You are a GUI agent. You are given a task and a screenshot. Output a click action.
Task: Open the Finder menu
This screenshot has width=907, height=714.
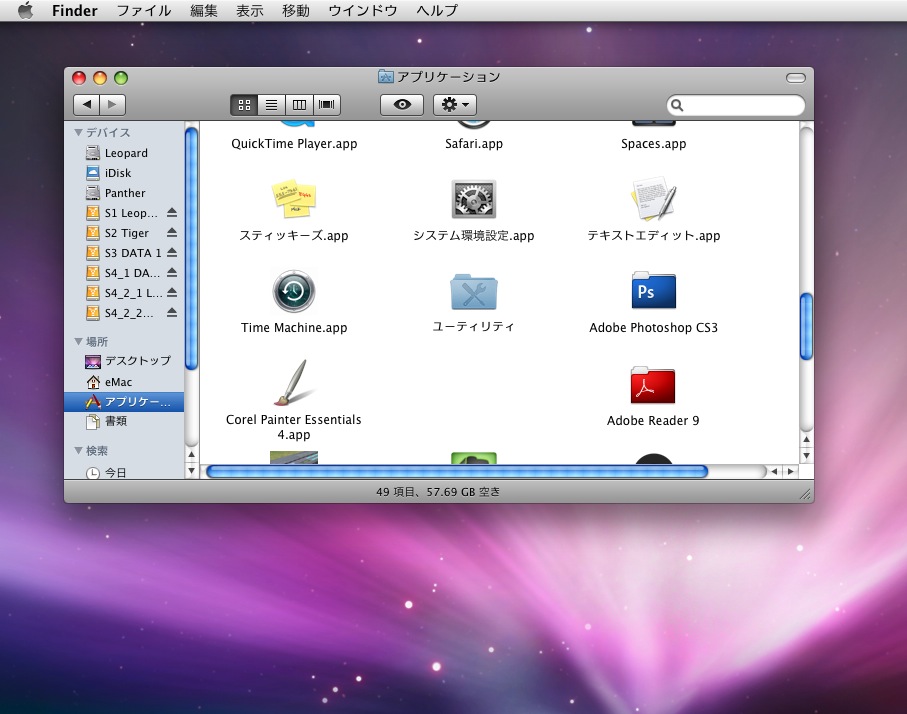click(75, 10)
